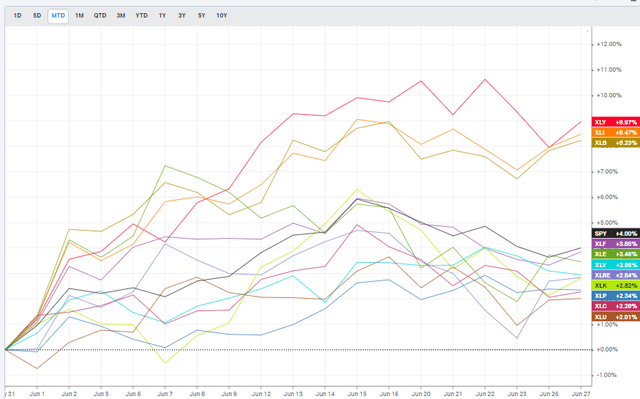
Task: Click the XLF legend label
Action: point(616,244)
